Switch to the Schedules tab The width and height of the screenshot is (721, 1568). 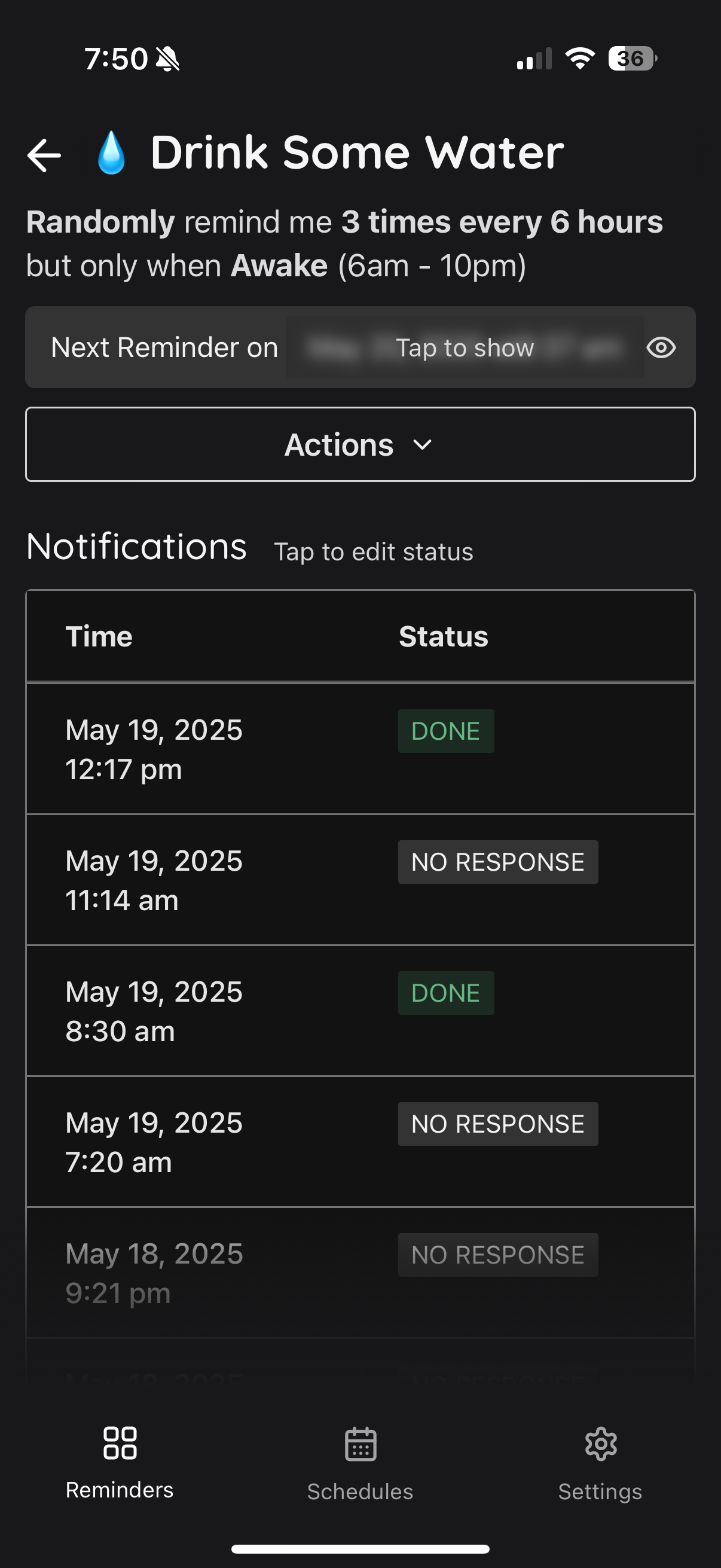pos(360,1463)
